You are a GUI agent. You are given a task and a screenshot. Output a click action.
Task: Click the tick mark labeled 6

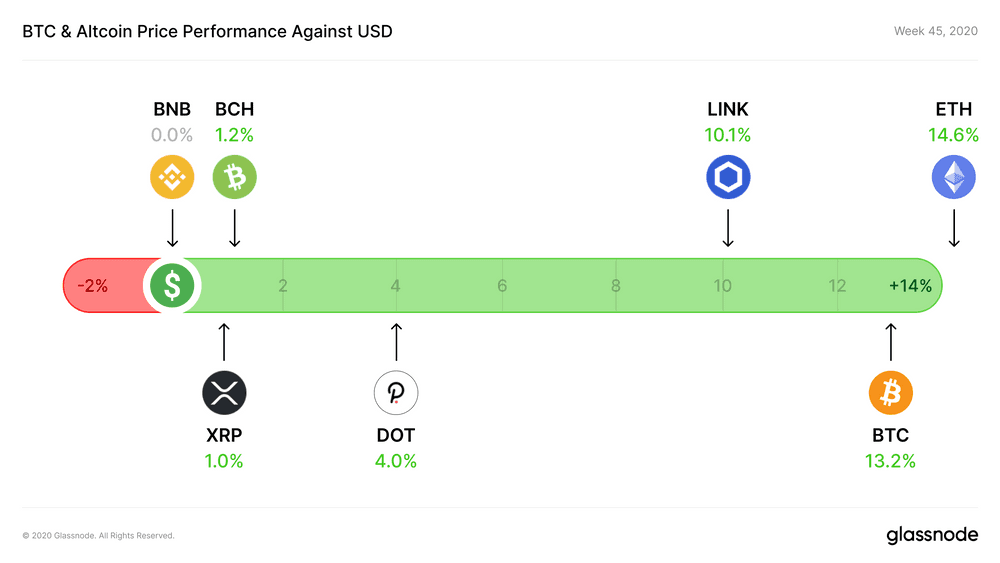coord(502,286)
